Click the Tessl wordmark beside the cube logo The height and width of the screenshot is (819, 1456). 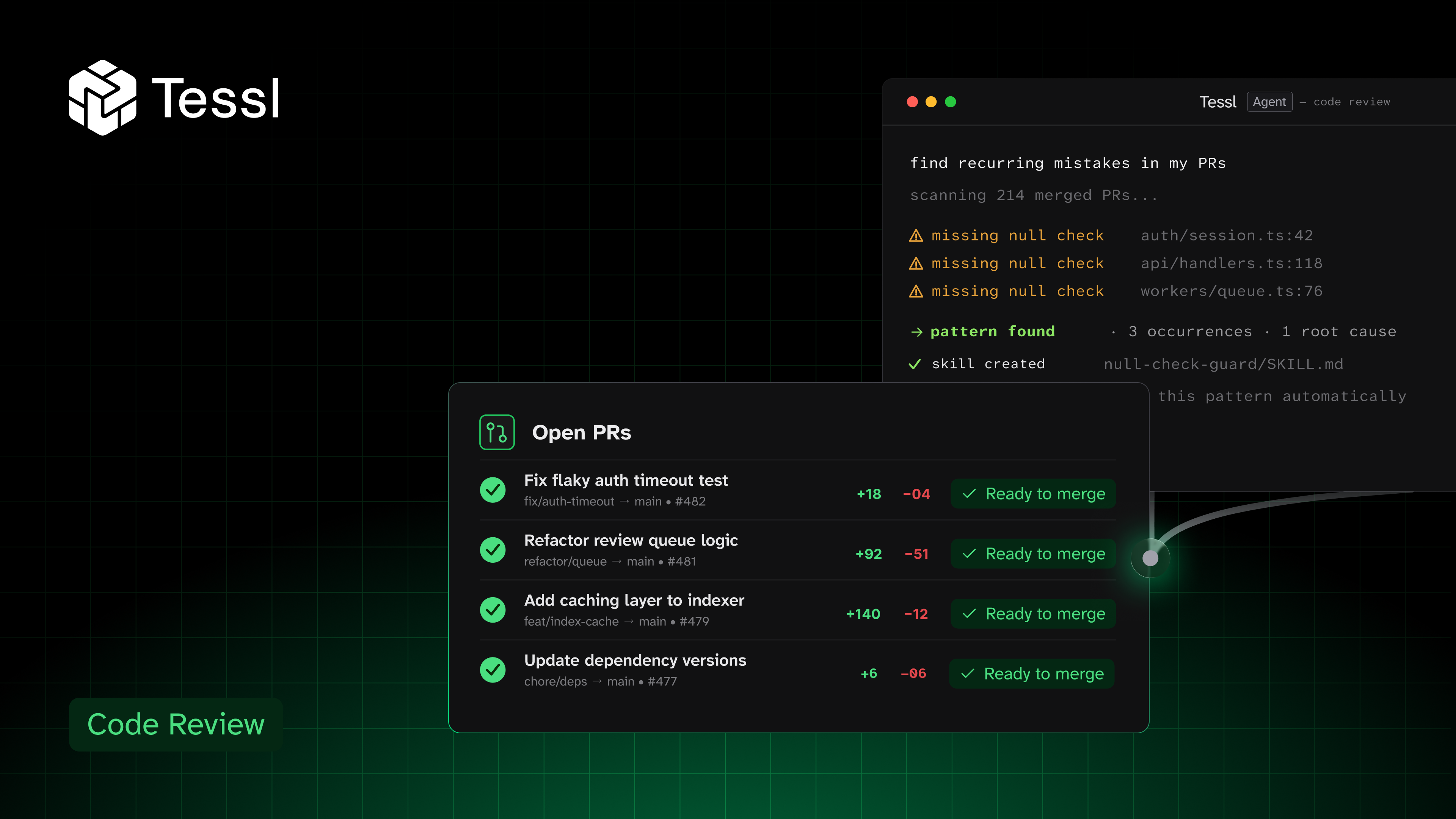[216, 99]
